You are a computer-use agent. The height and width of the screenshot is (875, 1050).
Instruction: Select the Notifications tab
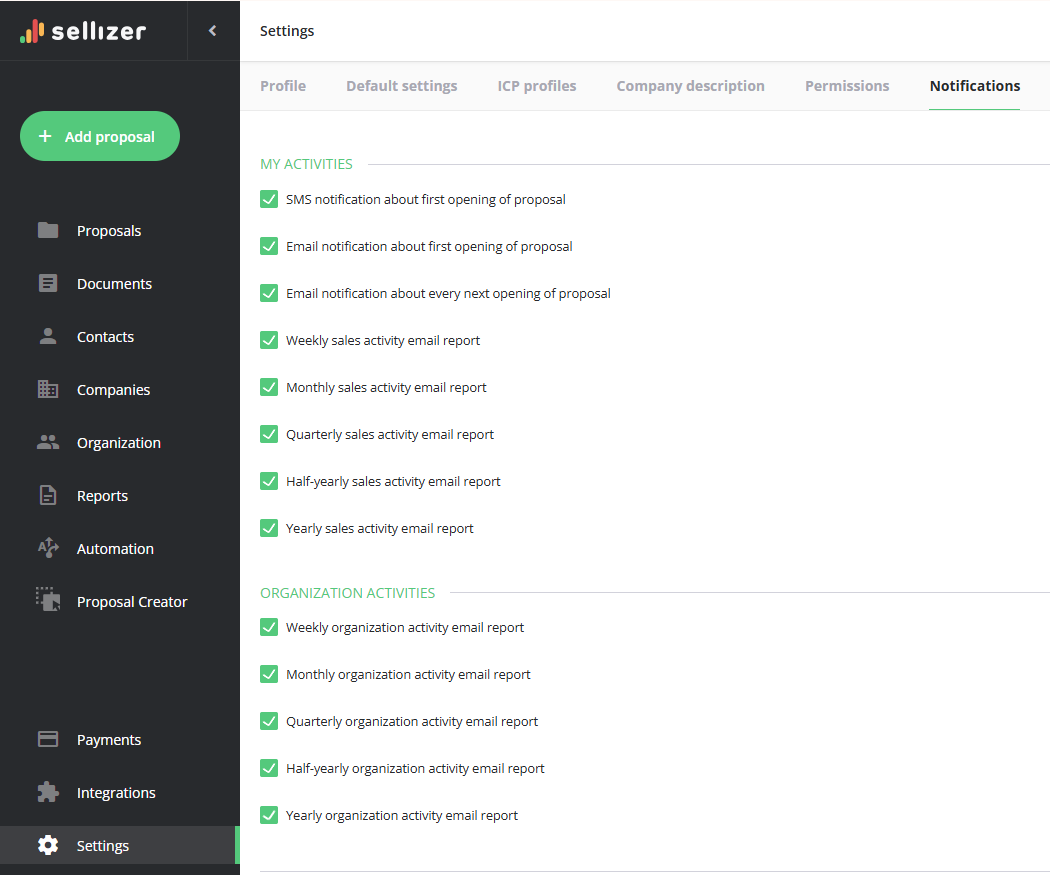(x=974, y=86)
